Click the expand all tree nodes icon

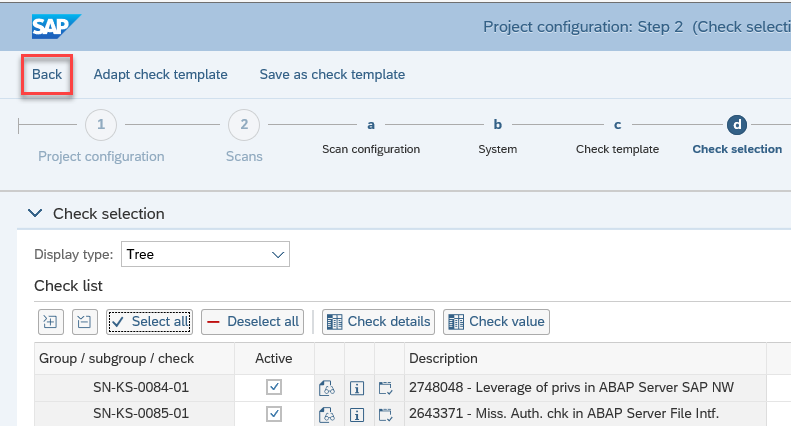[x=50, y=321]
